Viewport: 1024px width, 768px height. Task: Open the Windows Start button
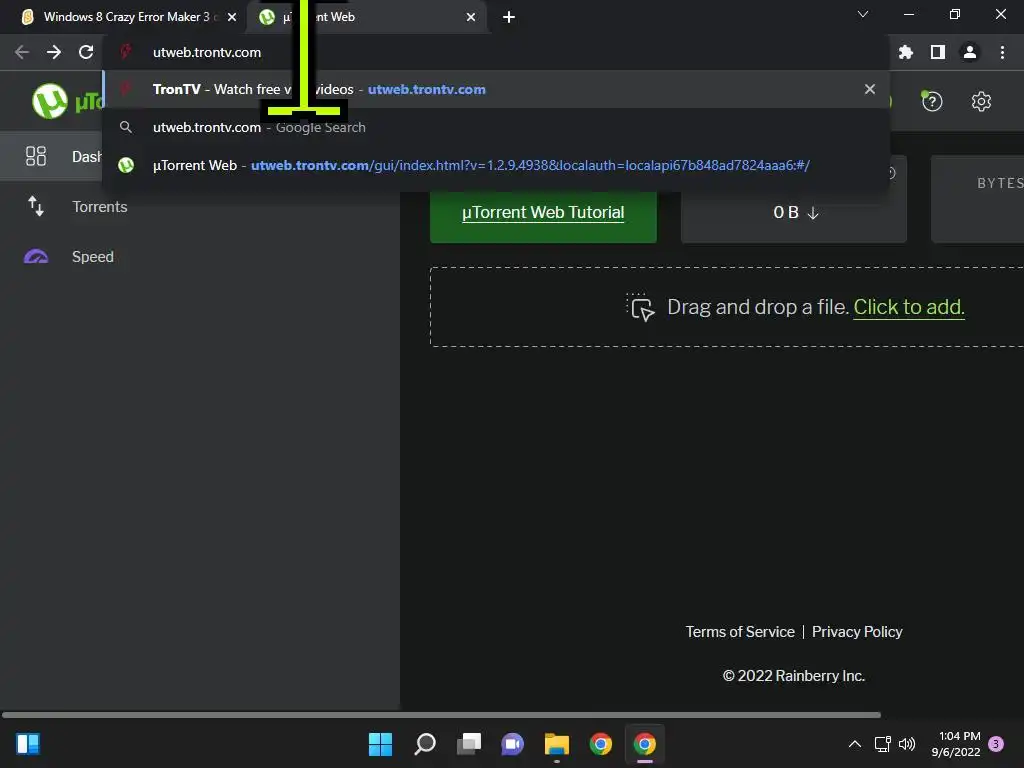[380, 744]
